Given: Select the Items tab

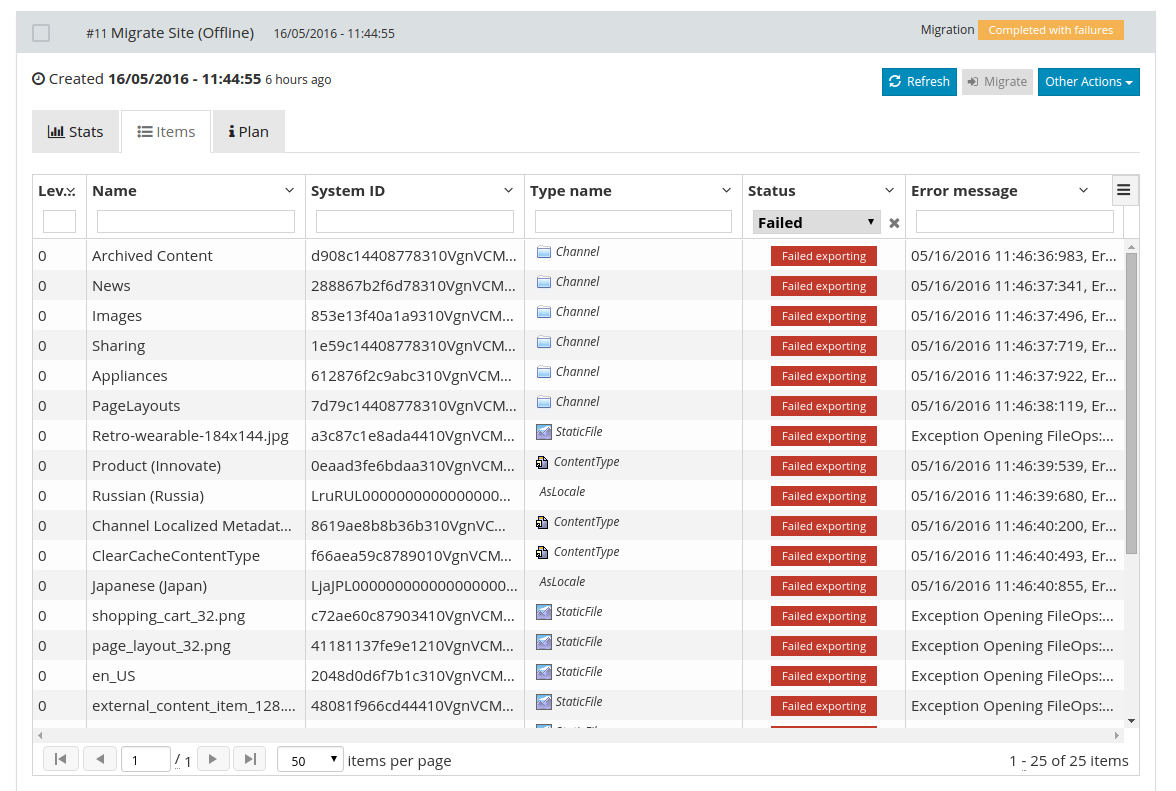Looking at the screenshot, I should 166,132.
